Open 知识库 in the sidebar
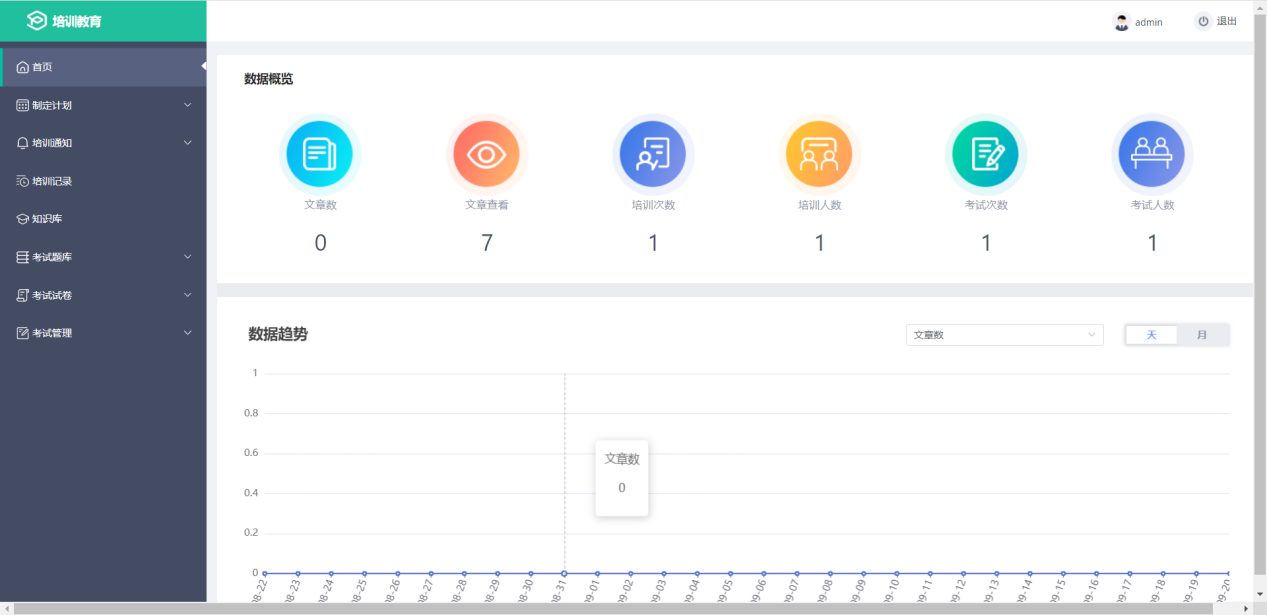1267x615 pixels. [x=47, y=219]
